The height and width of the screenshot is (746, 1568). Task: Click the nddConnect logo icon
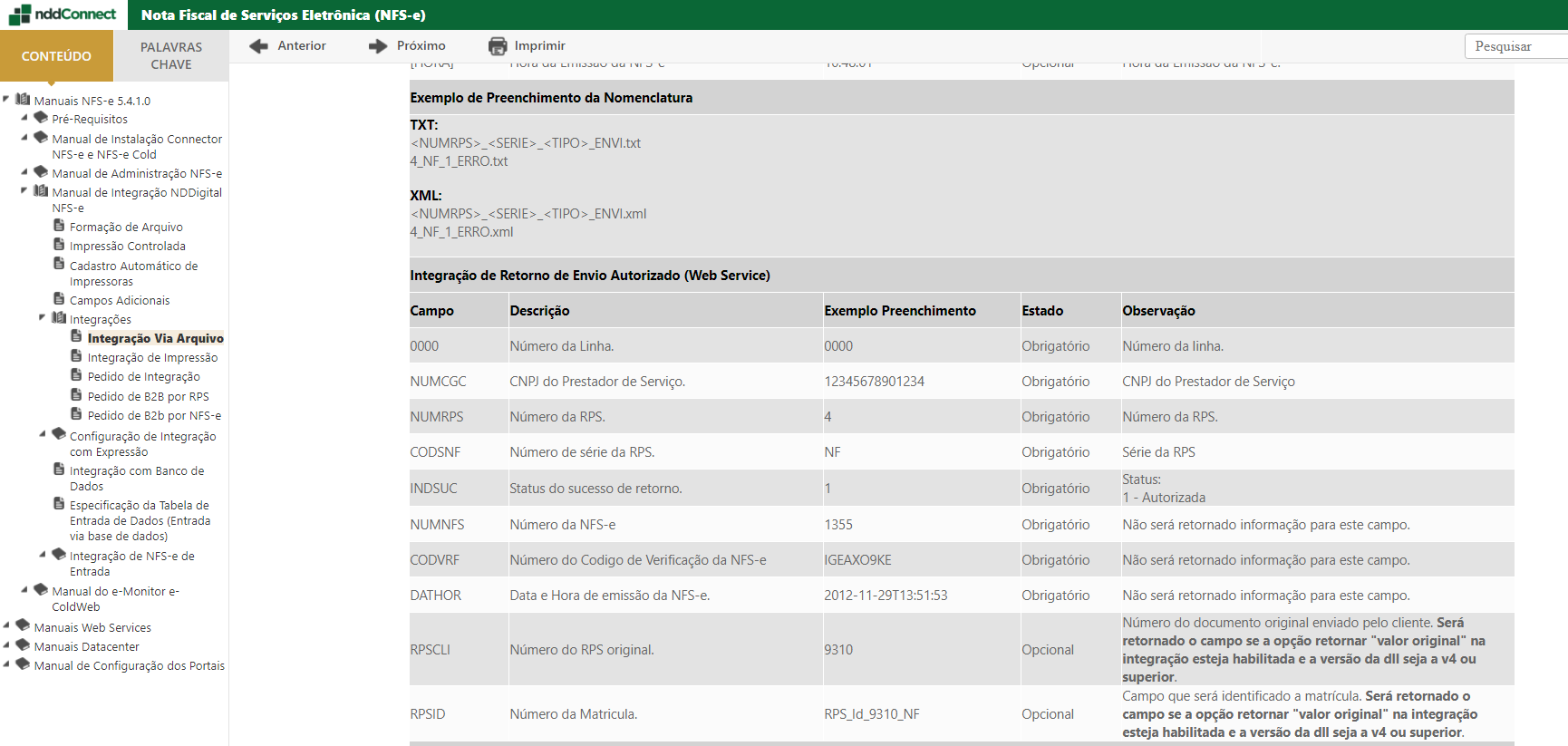(x=19, y=15)
